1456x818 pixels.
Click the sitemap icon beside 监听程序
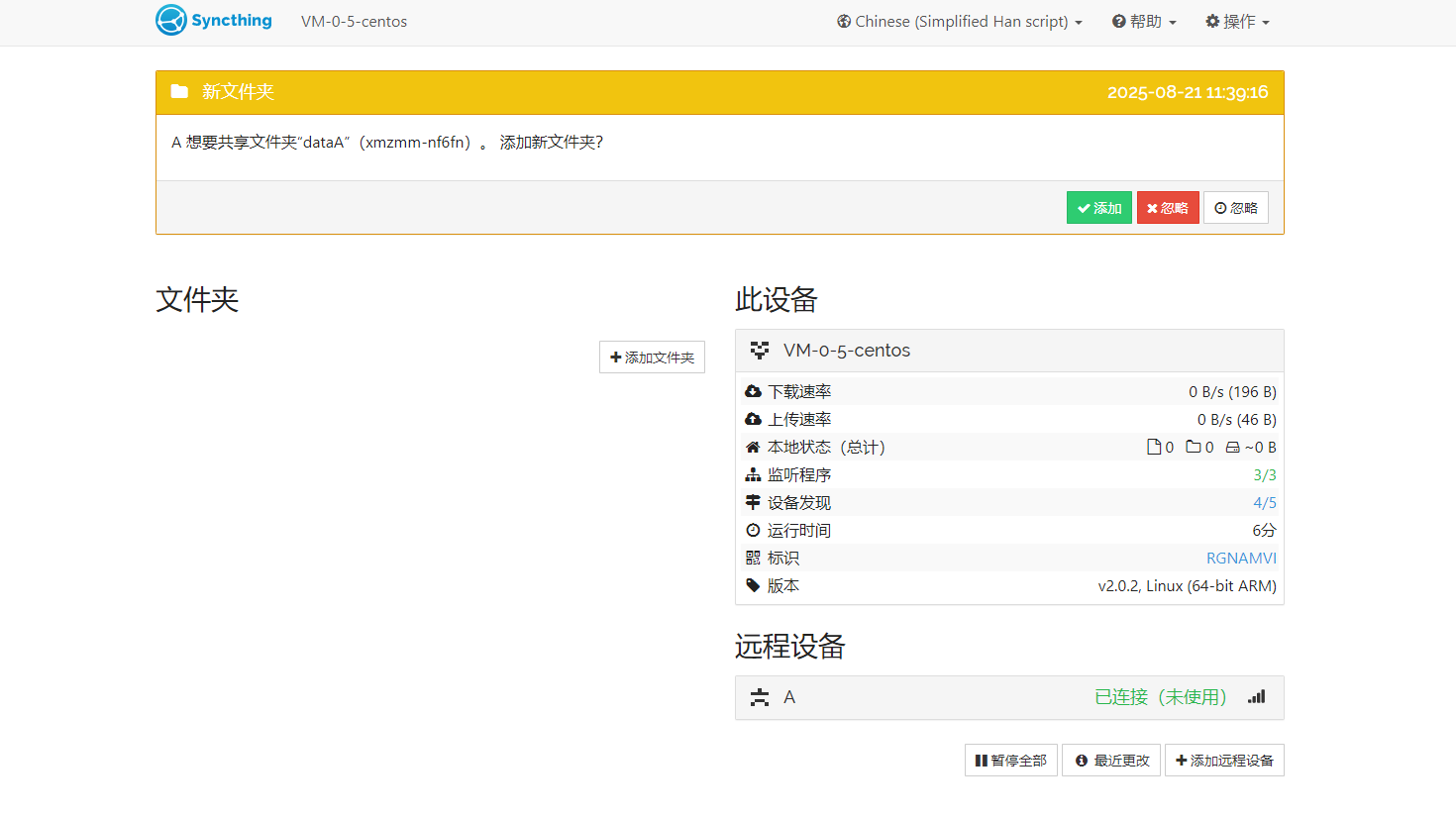753,474
